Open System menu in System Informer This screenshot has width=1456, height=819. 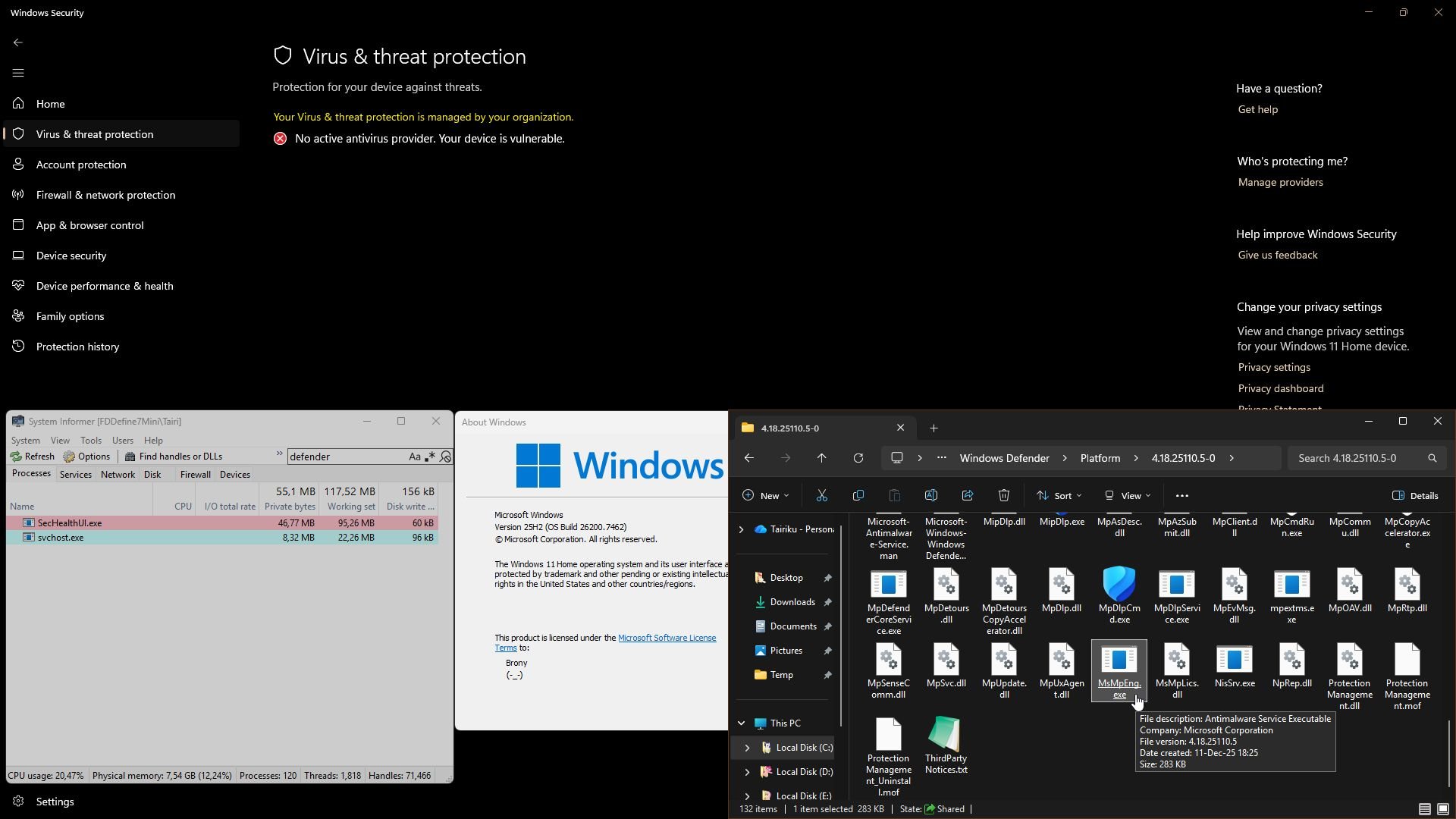tap(26, 441)
